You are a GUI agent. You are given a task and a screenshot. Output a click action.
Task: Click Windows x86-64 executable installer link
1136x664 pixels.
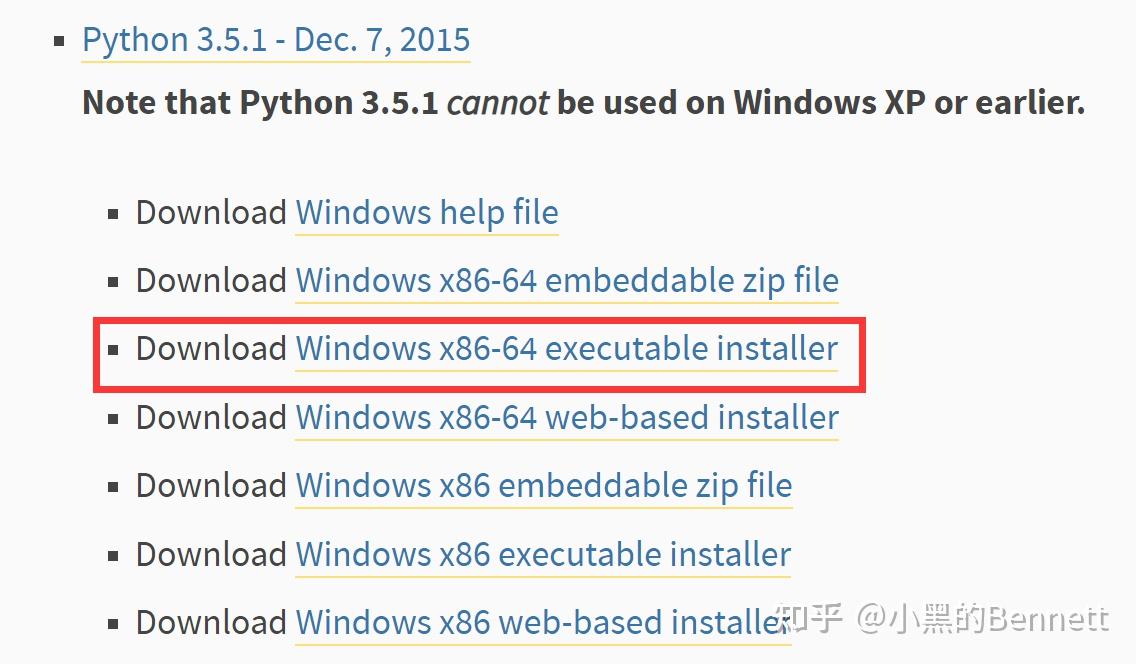pyautogui.click(x=567, y=349)
